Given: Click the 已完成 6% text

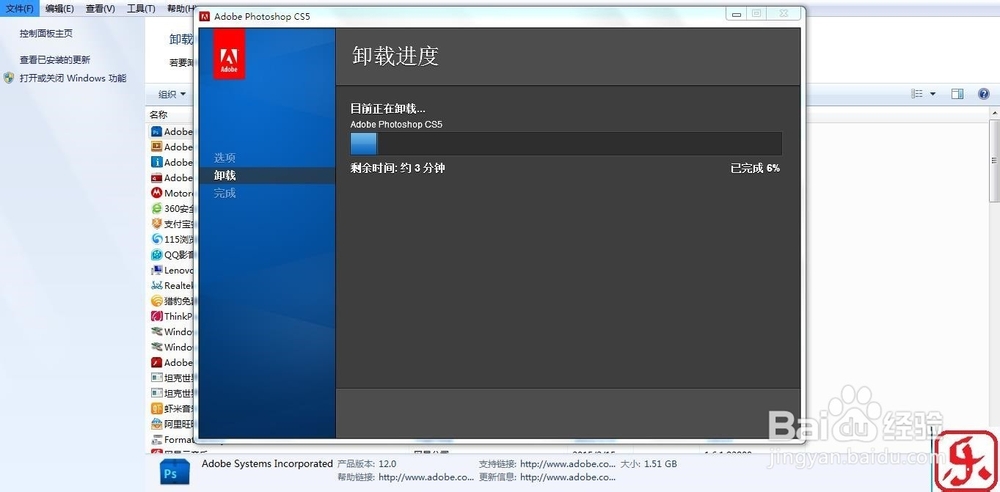Looking at the screenshot, I should pyautogui.click(x=755, y=168).
